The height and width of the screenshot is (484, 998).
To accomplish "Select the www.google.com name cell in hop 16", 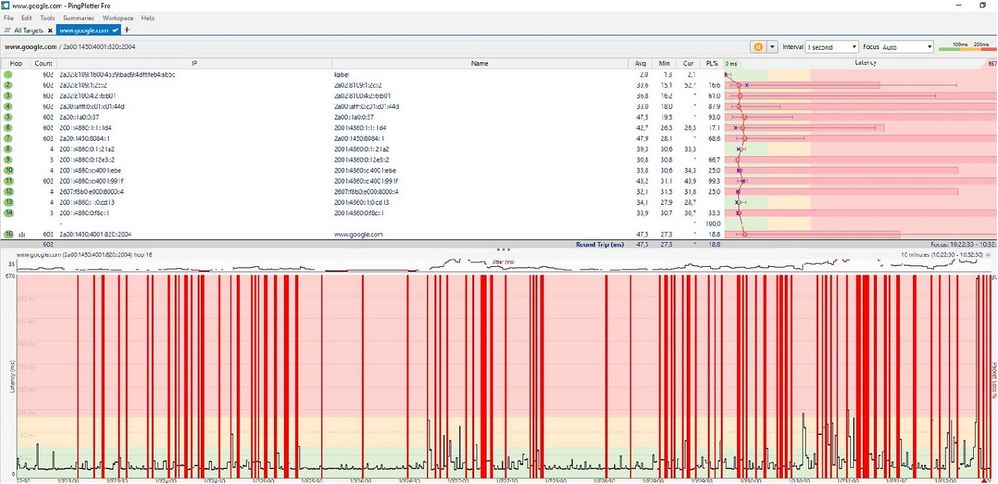I will tap(358, 234).
